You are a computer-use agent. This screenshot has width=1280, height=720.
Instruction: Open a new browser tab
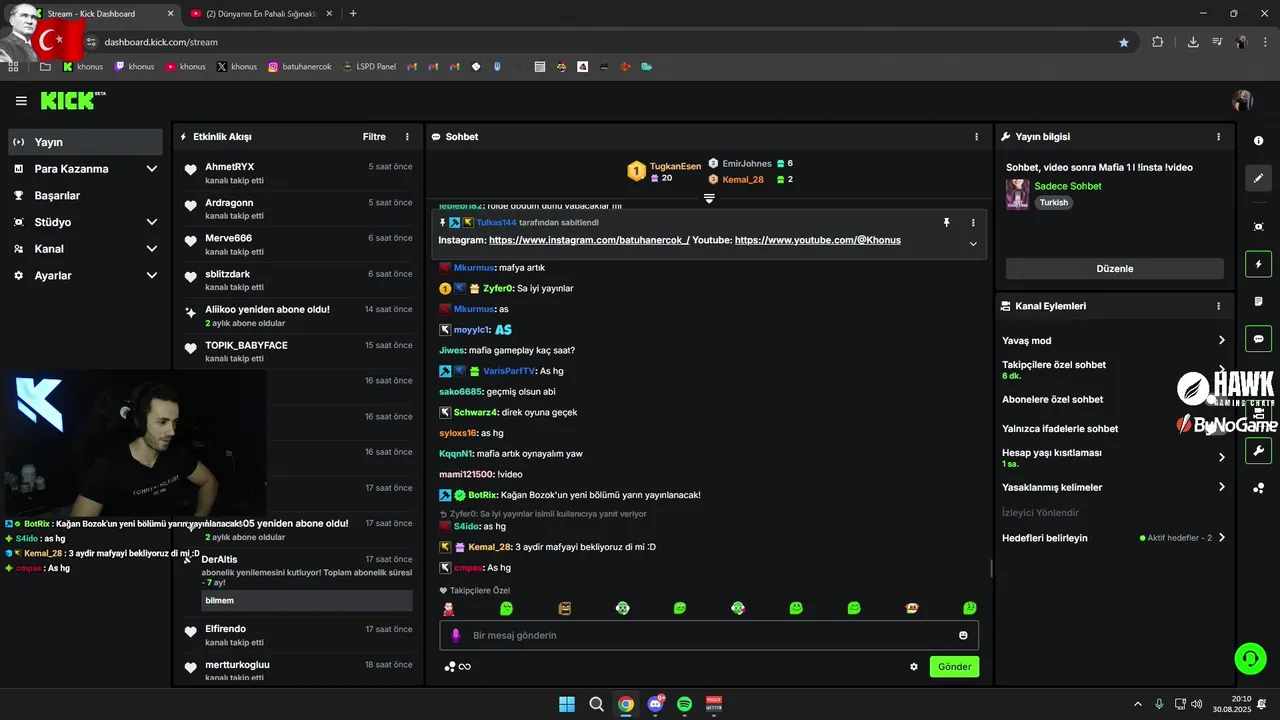[353, 14]
